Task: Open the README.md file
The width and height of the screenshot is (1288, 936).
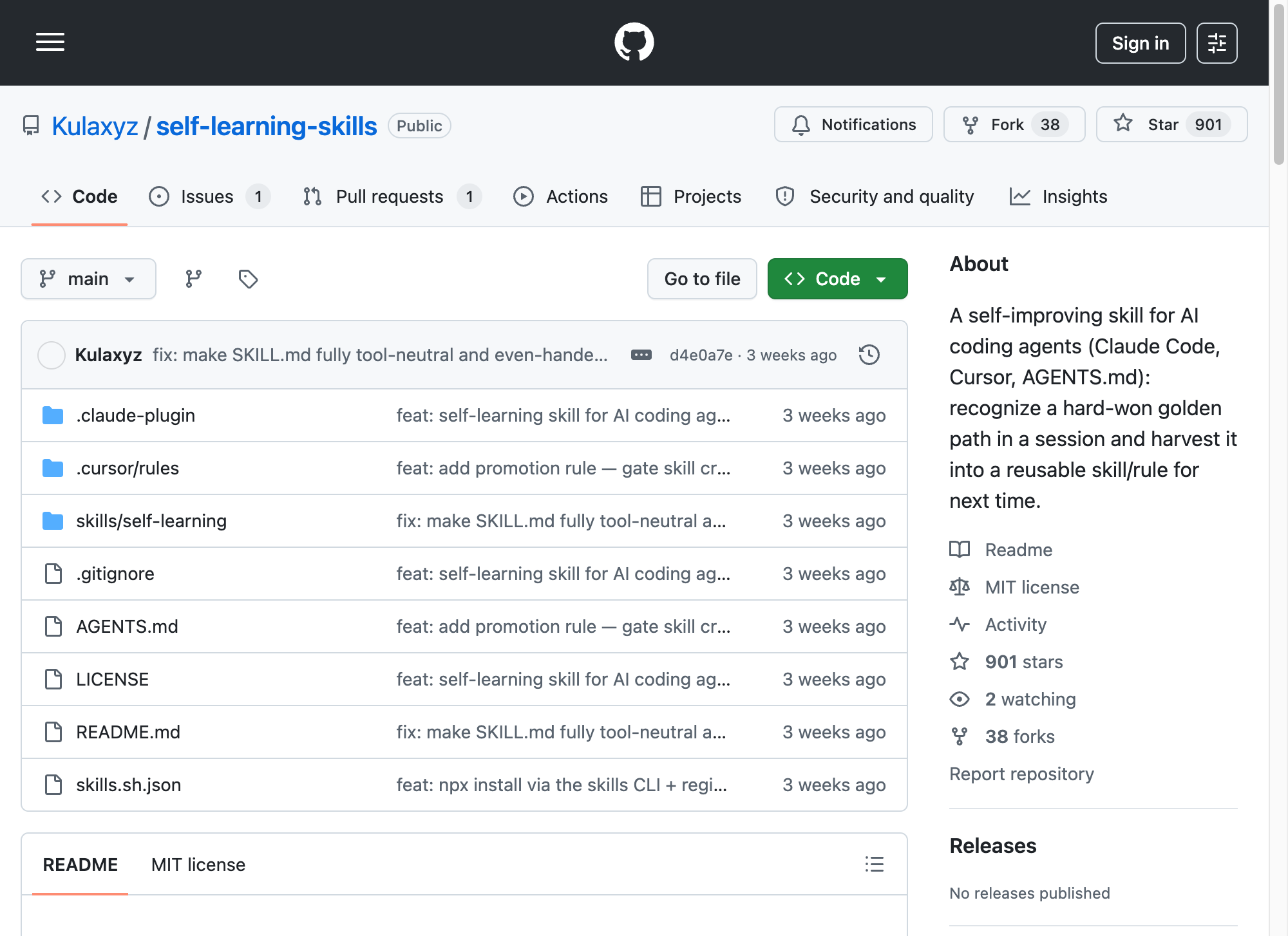Action: [x=128, y=732]
